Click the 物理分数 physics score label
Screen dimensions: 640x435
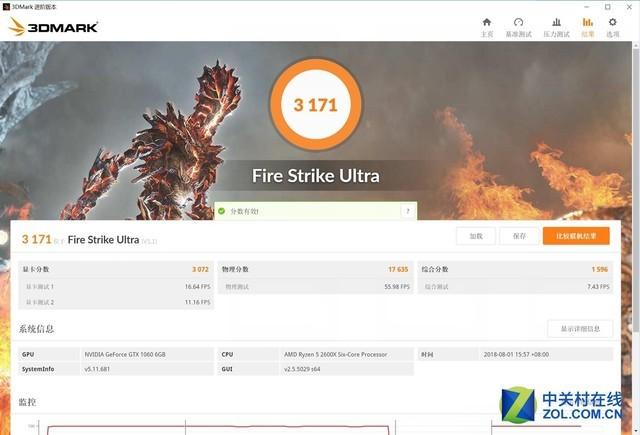(235, 269)
